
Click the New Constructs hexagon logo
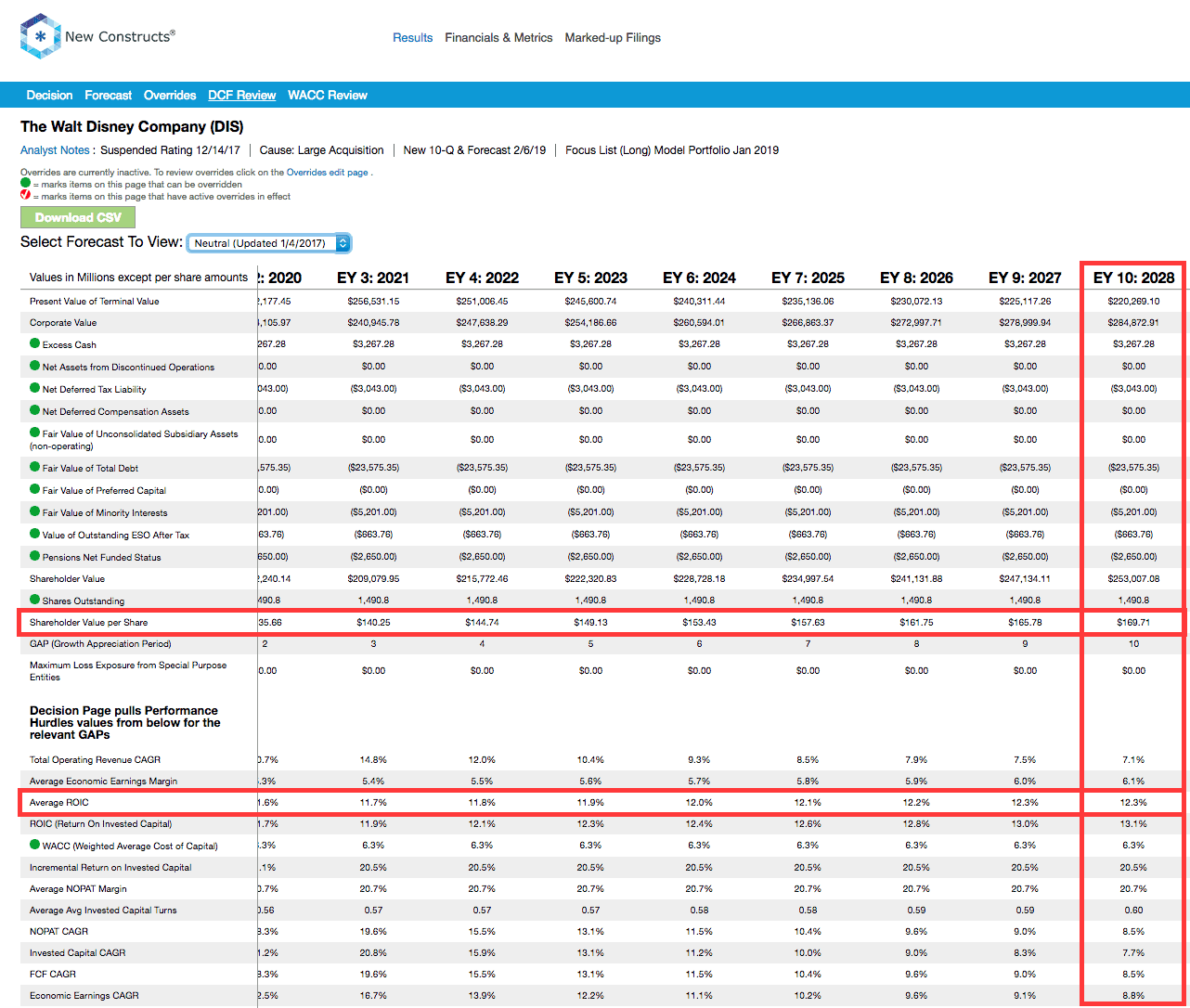coord(40,36)
